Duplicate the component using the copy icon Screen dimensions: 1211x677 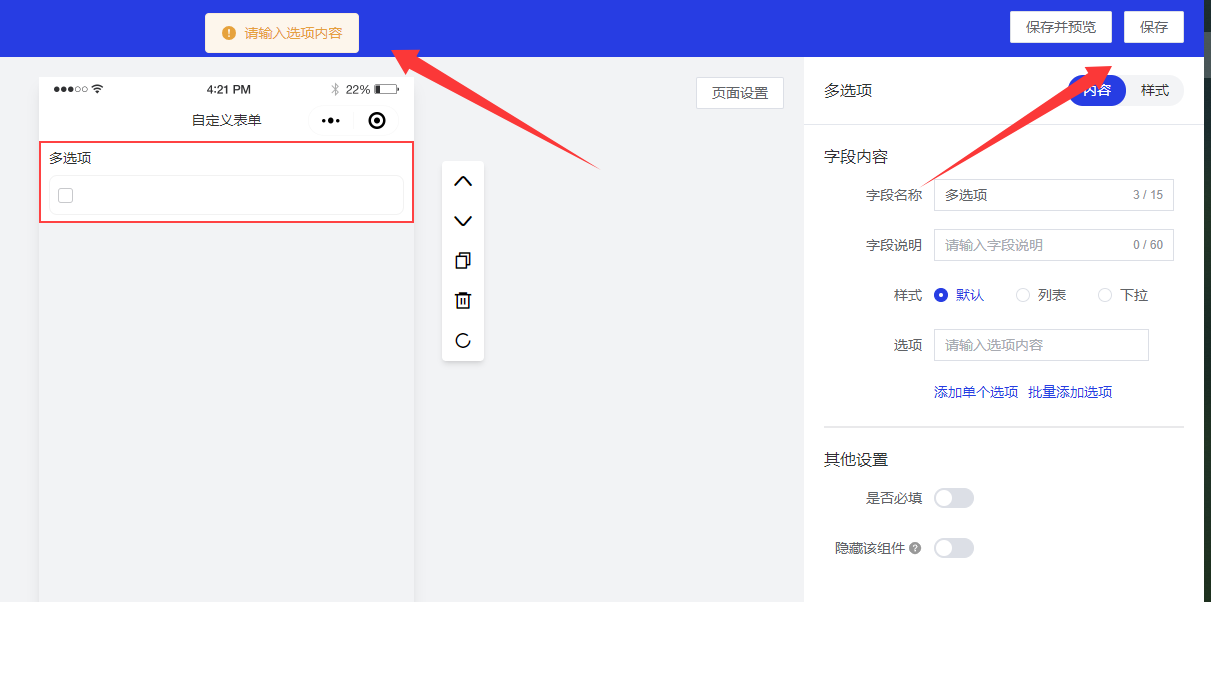463,261
